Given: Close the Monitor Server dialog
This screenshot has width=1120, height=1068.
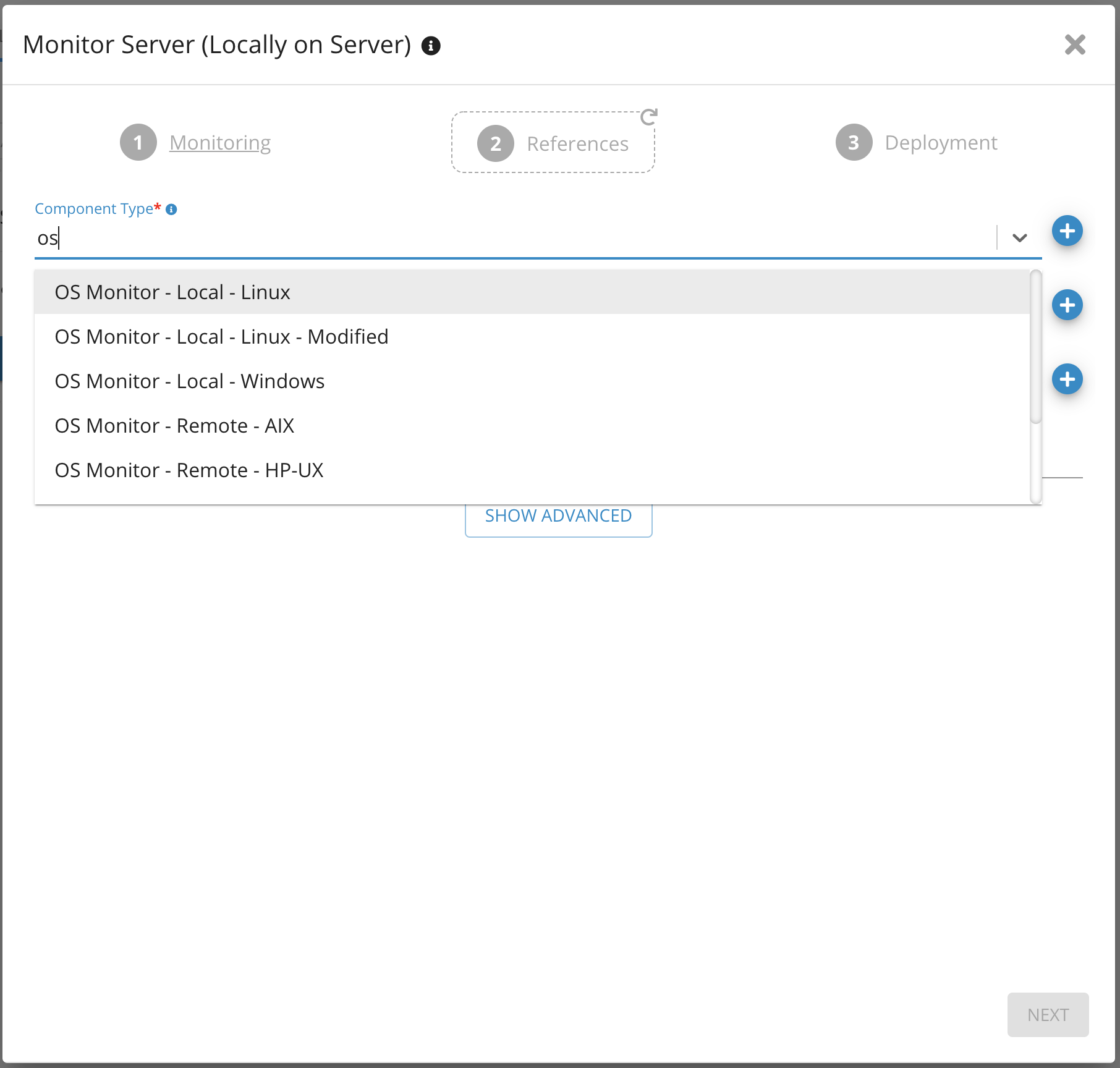Looking at the screenshot, I should (1075, 44).
